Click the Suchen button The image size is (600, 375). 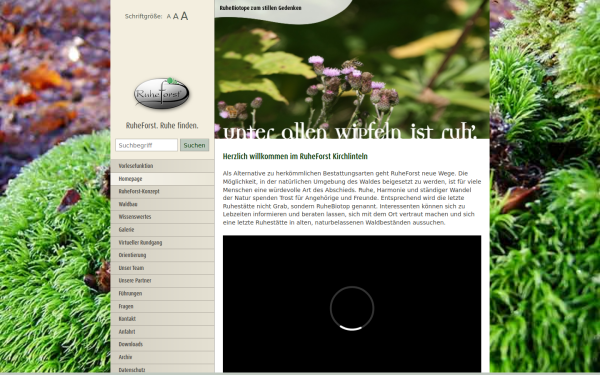(194, 145)
